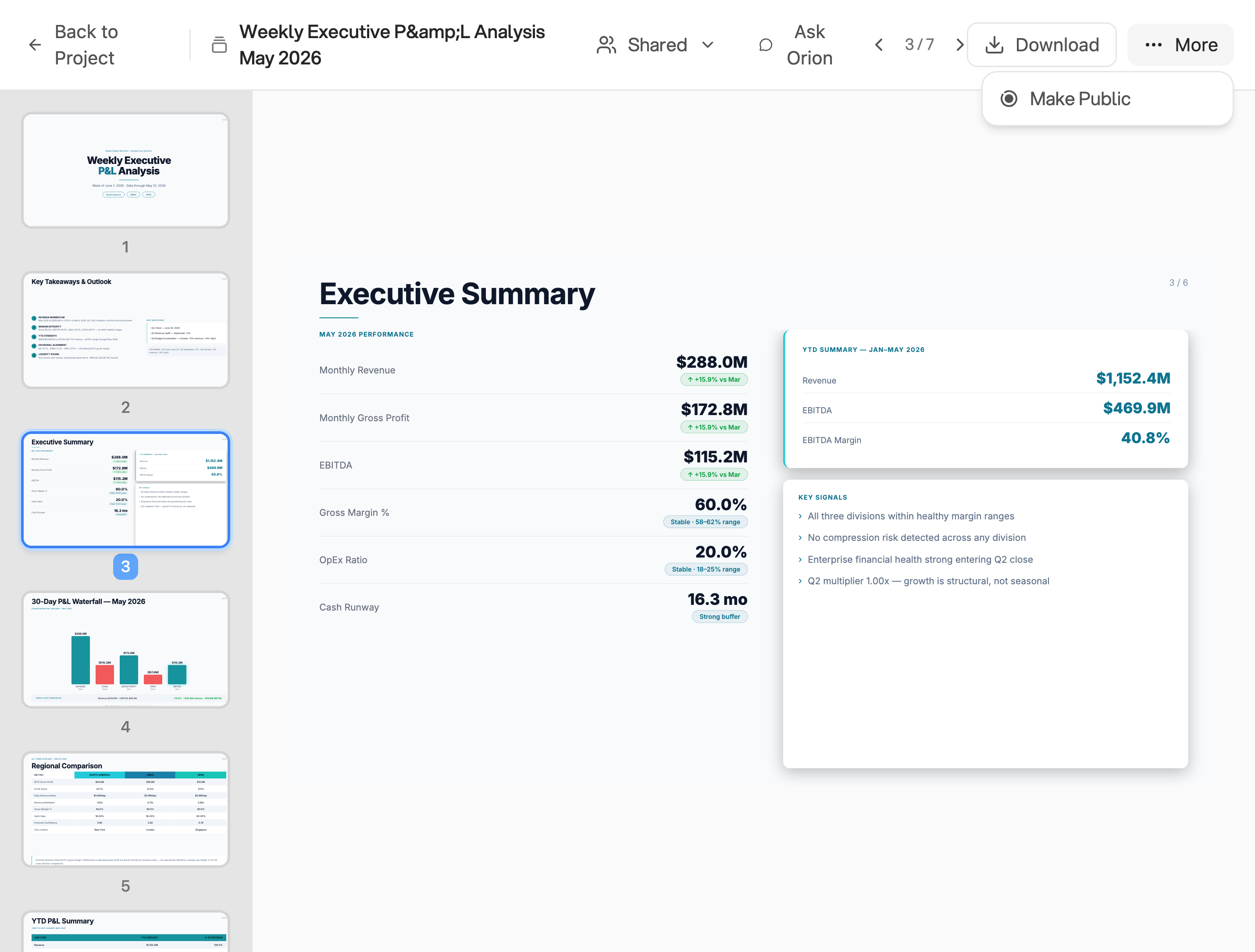
Task: Open the Ask Orion chat bubble icon
Action: (x=766, y=45)
